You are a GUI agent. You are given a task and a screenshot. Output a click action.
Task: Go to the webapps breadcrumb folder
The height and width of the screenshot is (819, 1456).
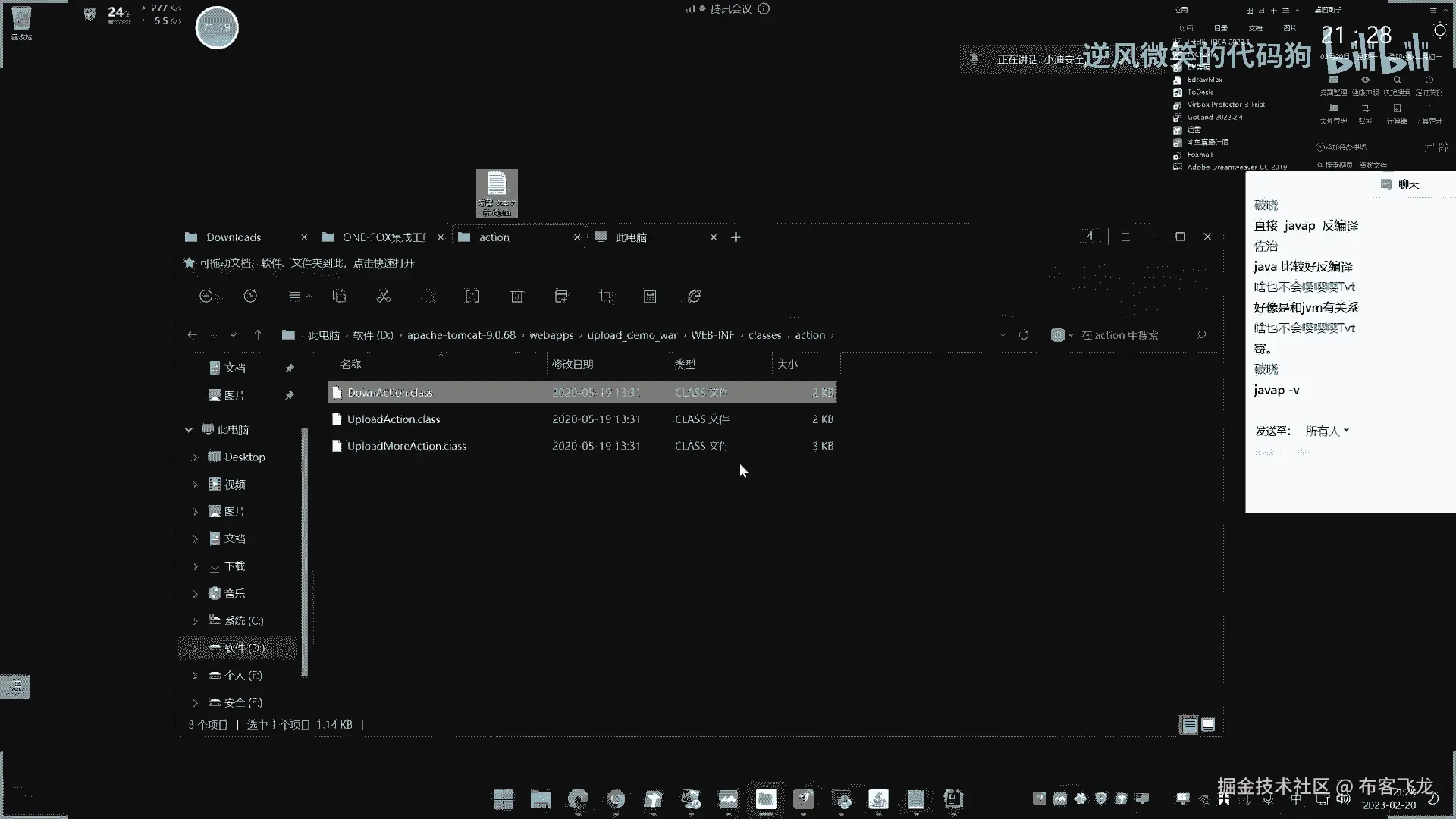pyautogui.click(x=551, y=335)
